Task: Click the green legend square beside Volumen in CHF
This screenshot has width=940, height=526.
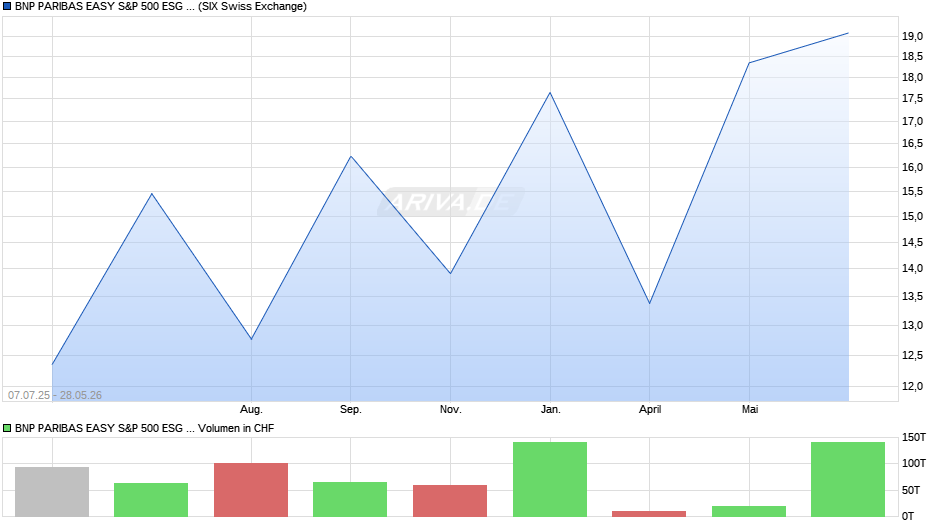Action: coord(7,428)
